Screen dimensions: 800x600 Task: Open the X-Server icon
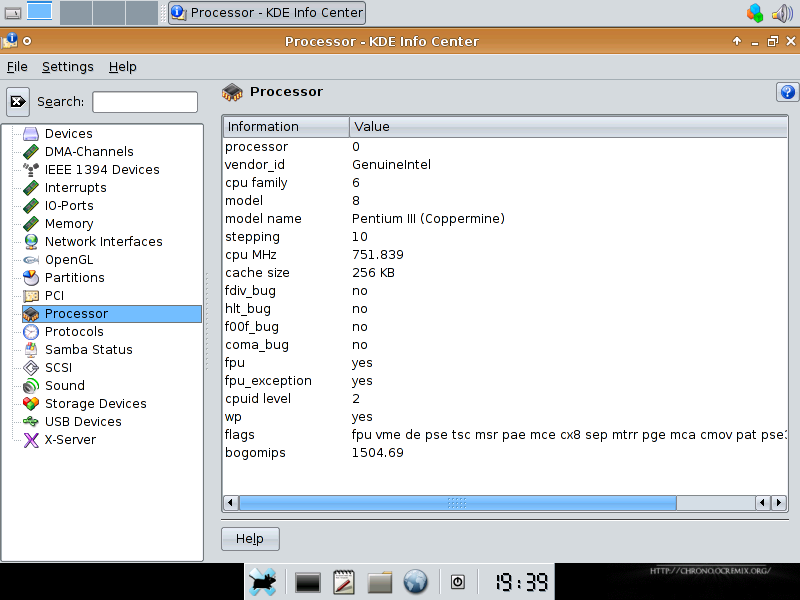pos(31,440)
